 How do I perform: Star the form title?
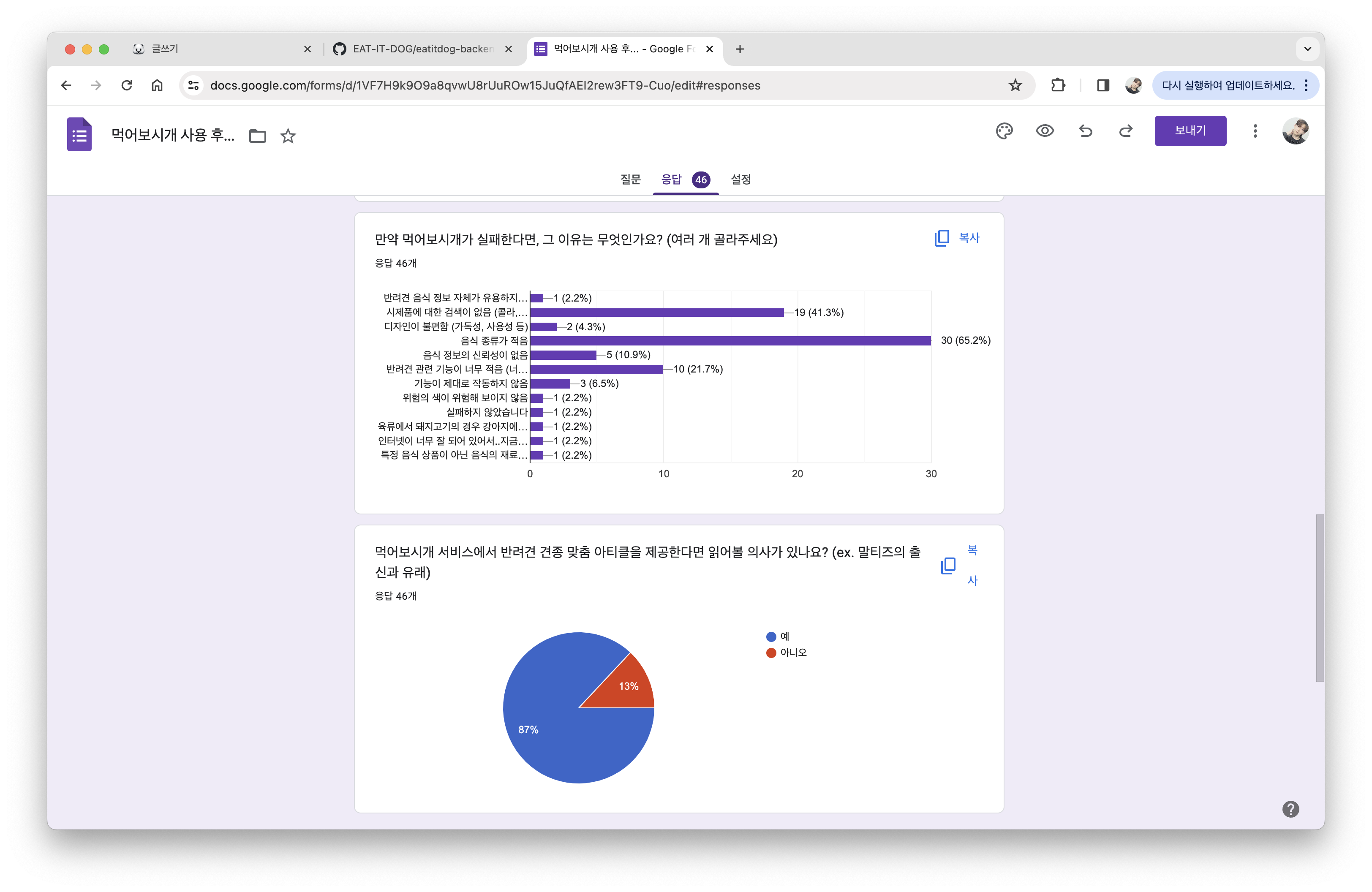(x=288, y=136)
